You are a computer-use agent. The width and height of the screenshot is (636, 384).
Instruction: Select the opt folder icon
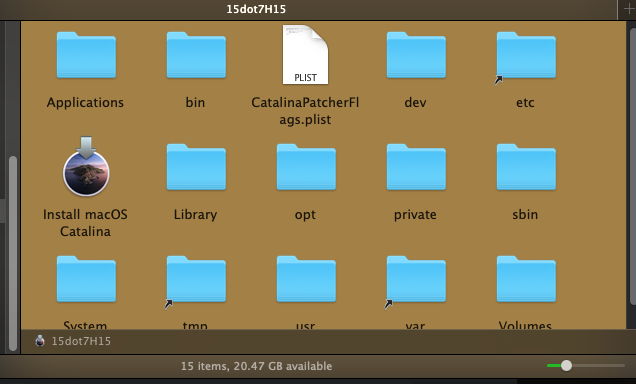[306, 167]
